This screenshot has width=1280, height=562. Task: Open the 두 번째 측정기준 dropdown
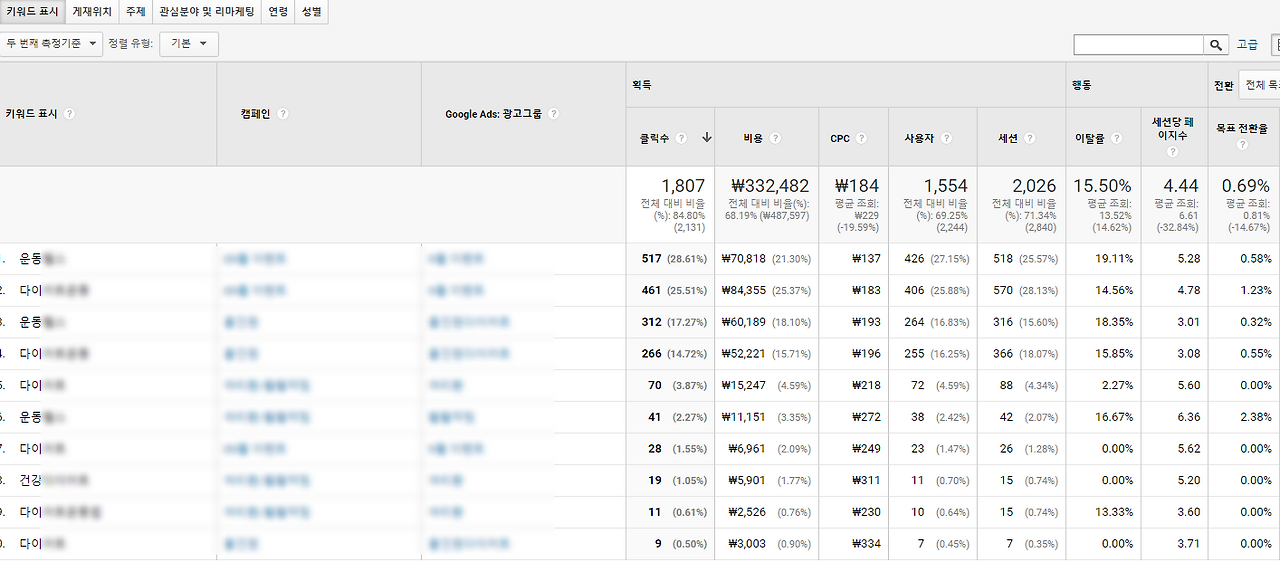51,43
